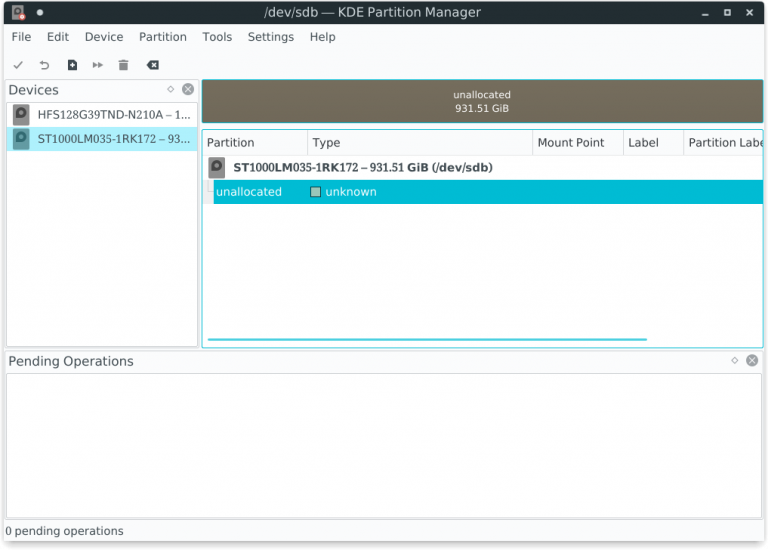The height and width of the screenshot is (550, 768).
Task: Open the File menu
Action: pos(21,37)
